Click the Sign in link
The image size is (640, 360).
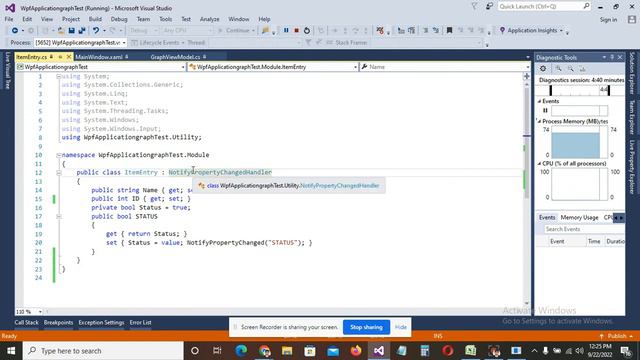pos(608,19)
